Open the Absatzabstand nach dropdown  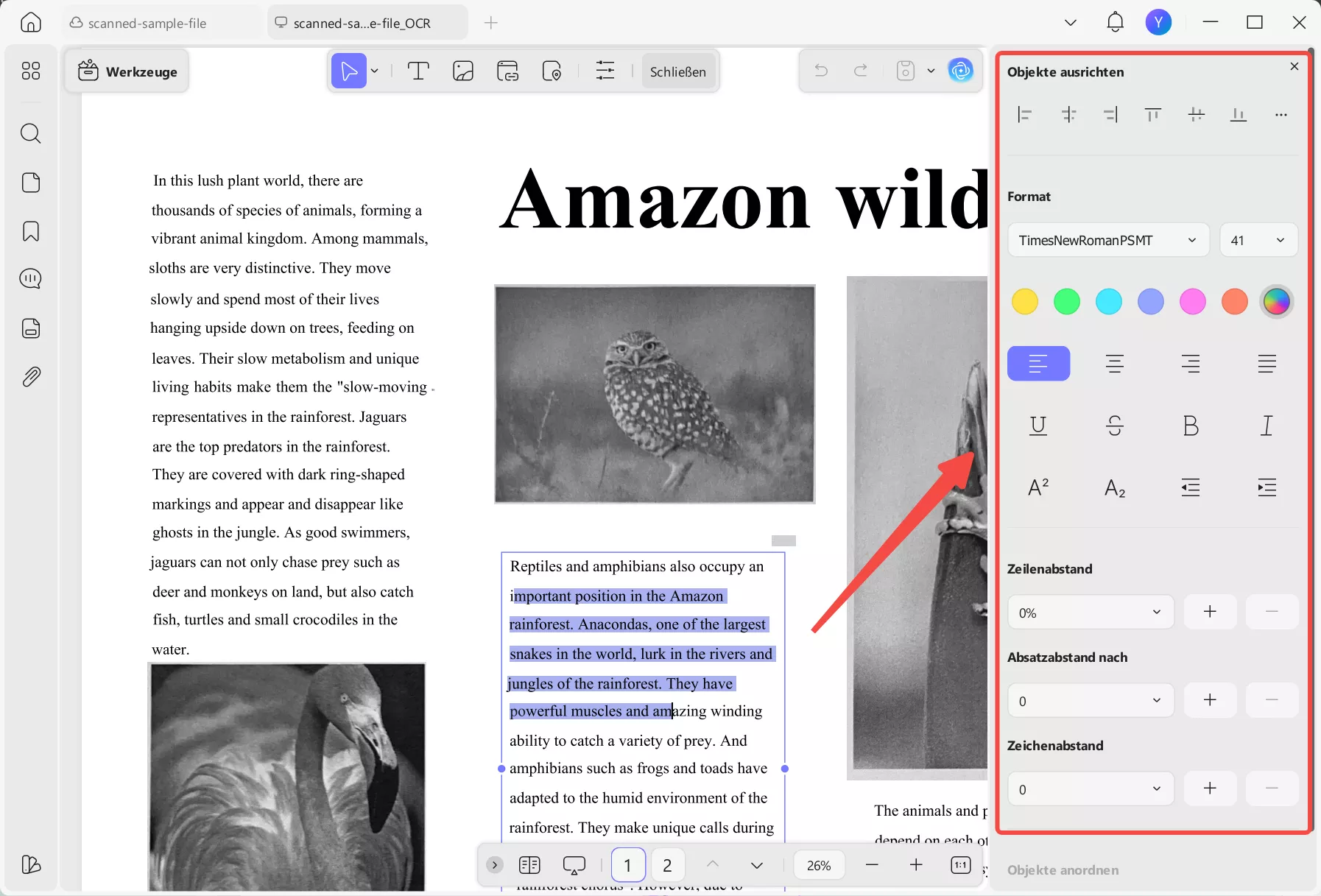(x=1091, y=701)
